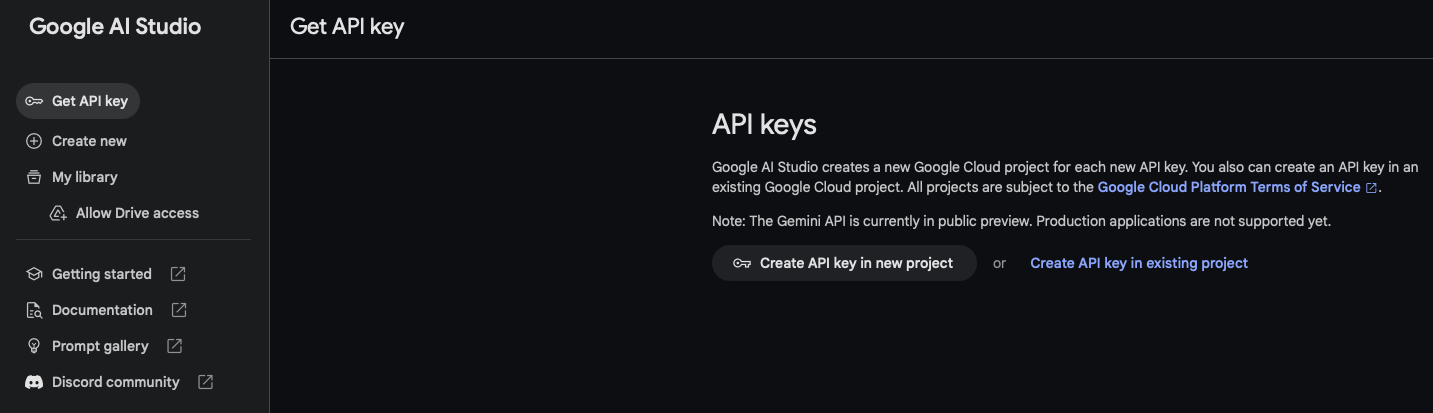Click the external link icon next to Discord community
1433x413 pixels.
coord(206,382)
